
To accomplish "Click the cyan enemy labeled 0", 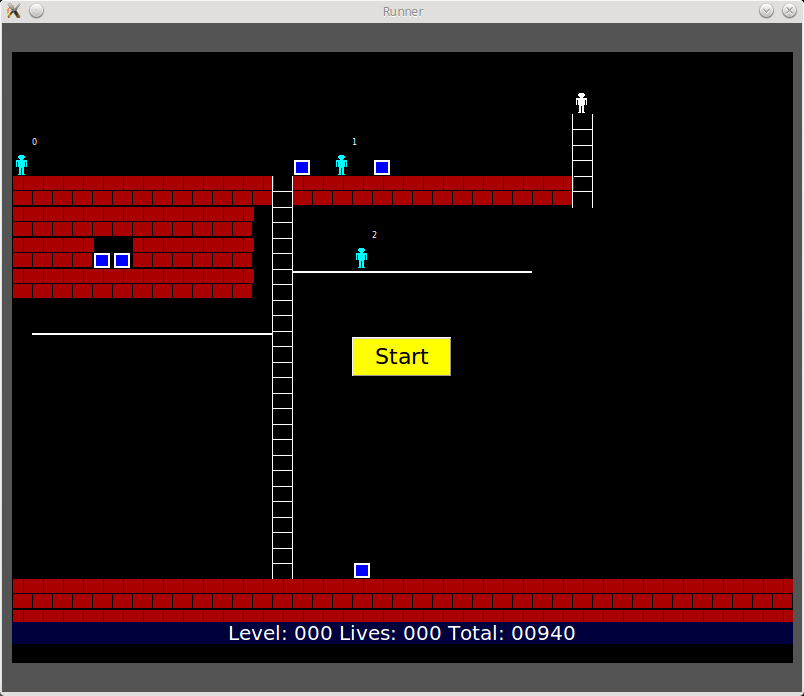I will pos(22,165).
